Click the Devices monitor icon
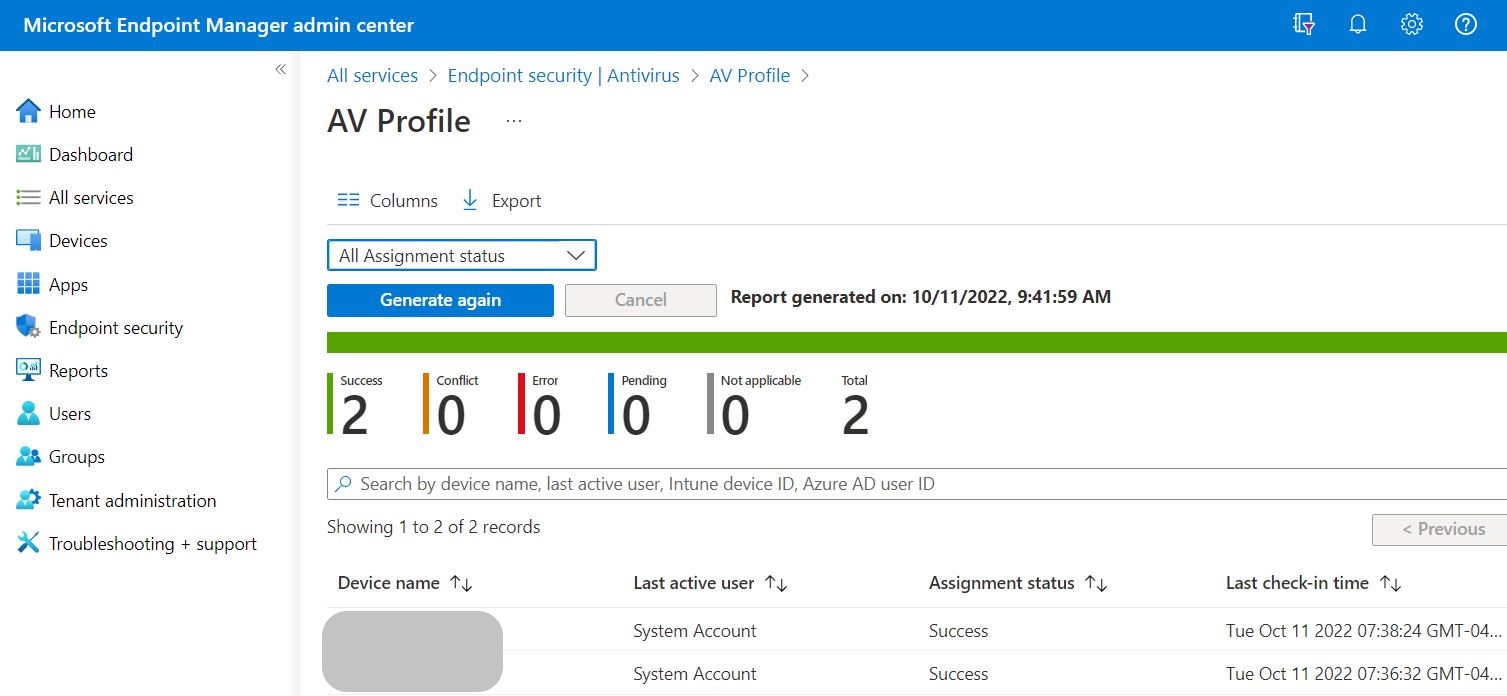1507x696 pixels. pyautogui.click(x=29, y=240)
